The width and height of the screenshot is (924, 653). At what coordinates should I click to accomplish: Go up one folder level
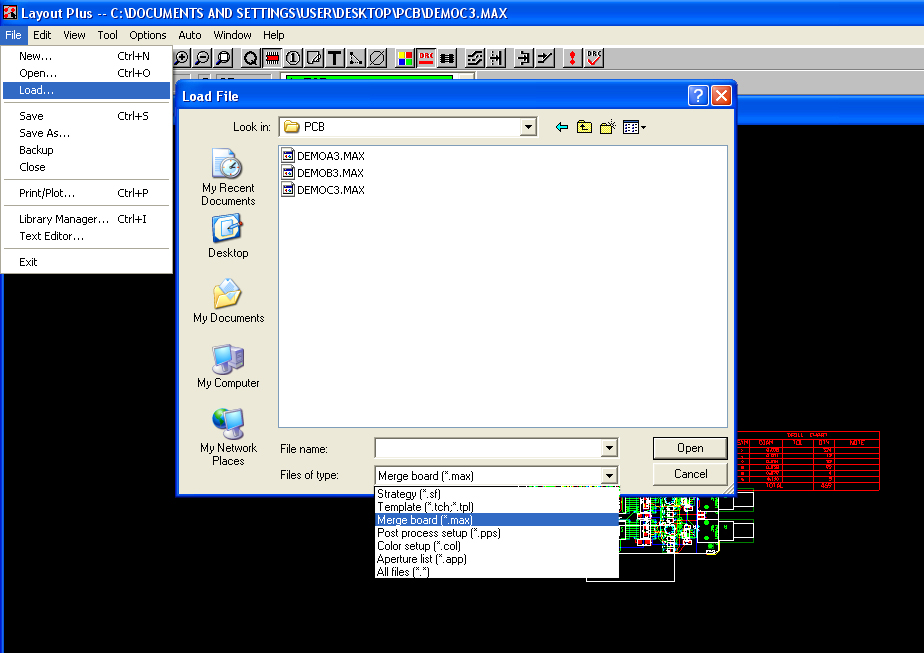[584, 127]
